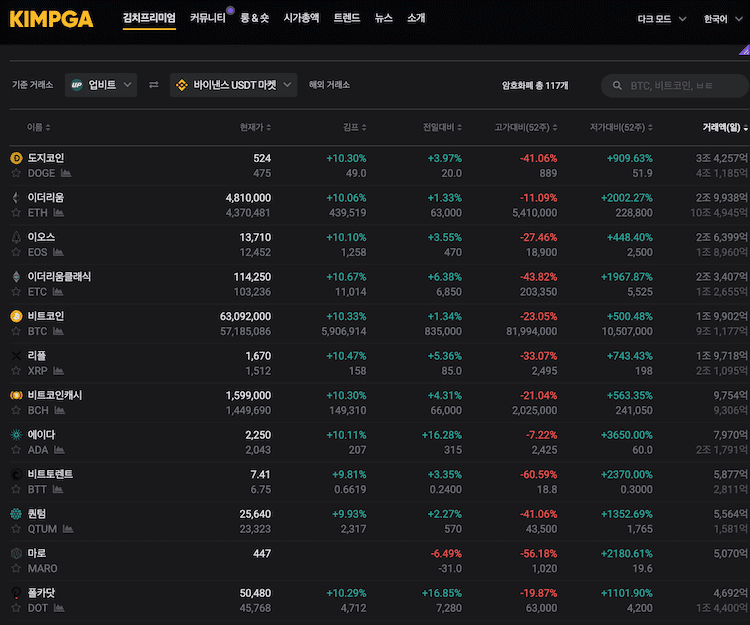This screenshot has width=750, height=625.
Task: Favorite MARO with its star
Action: [16, 569]
